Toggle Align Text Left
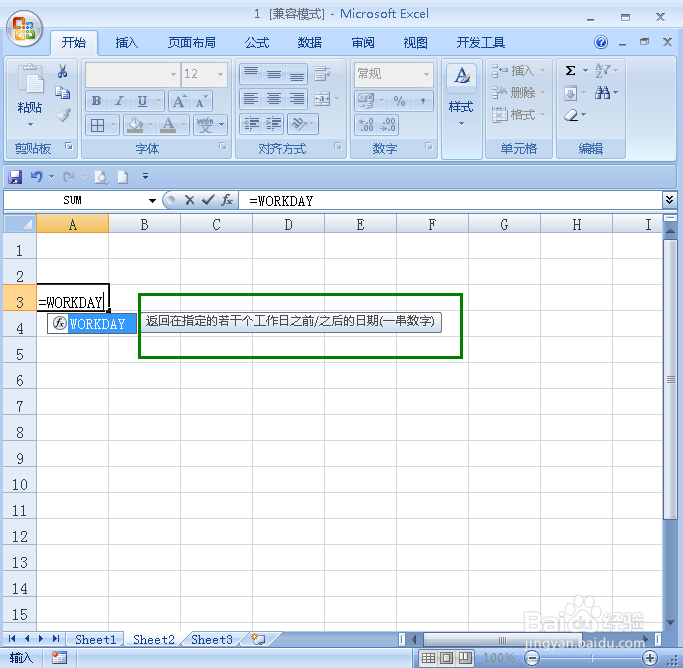683x668 pixels. (x=250, y=99)
